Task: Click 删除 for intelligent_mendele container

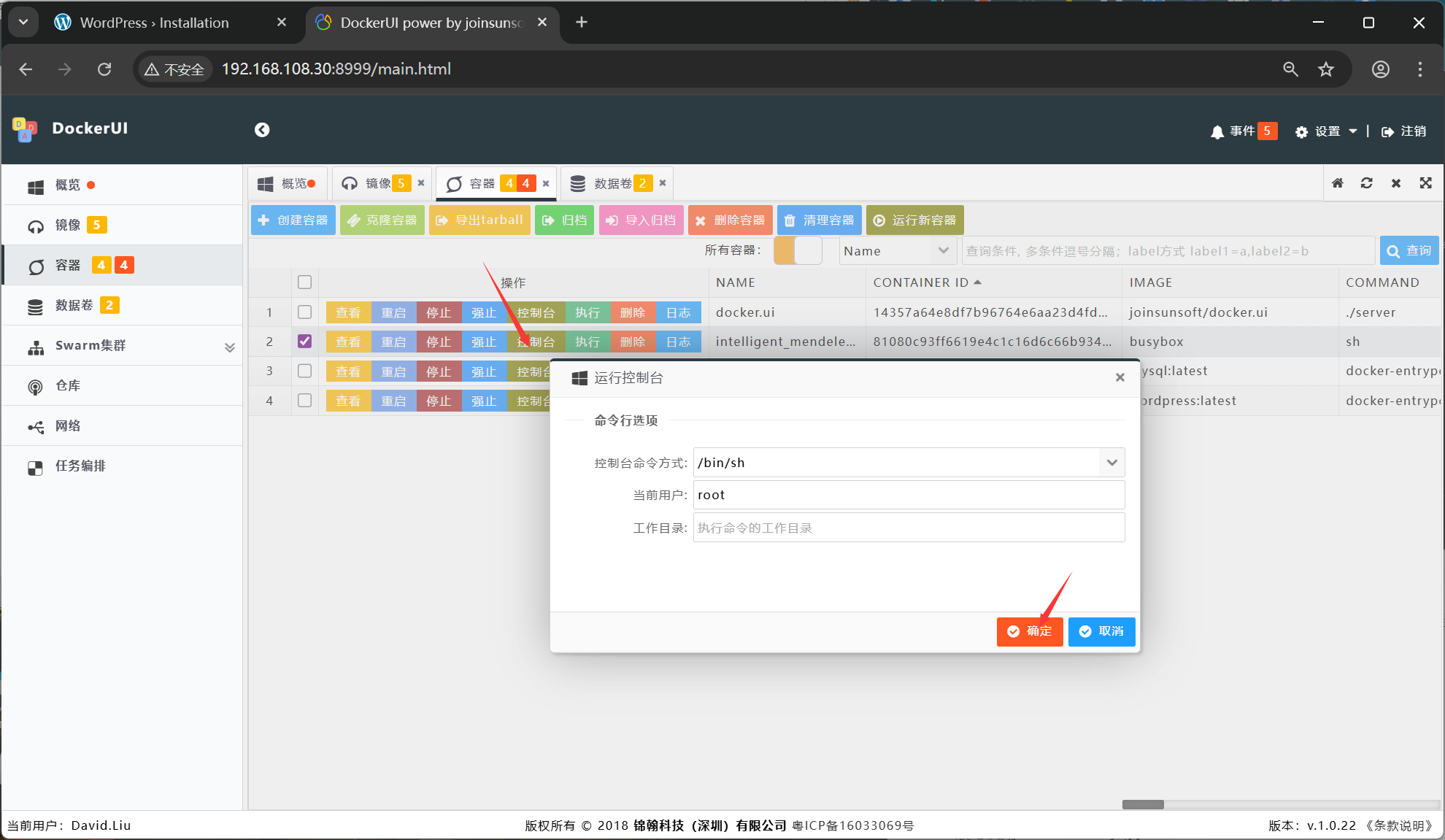Action: click(633, 342)
